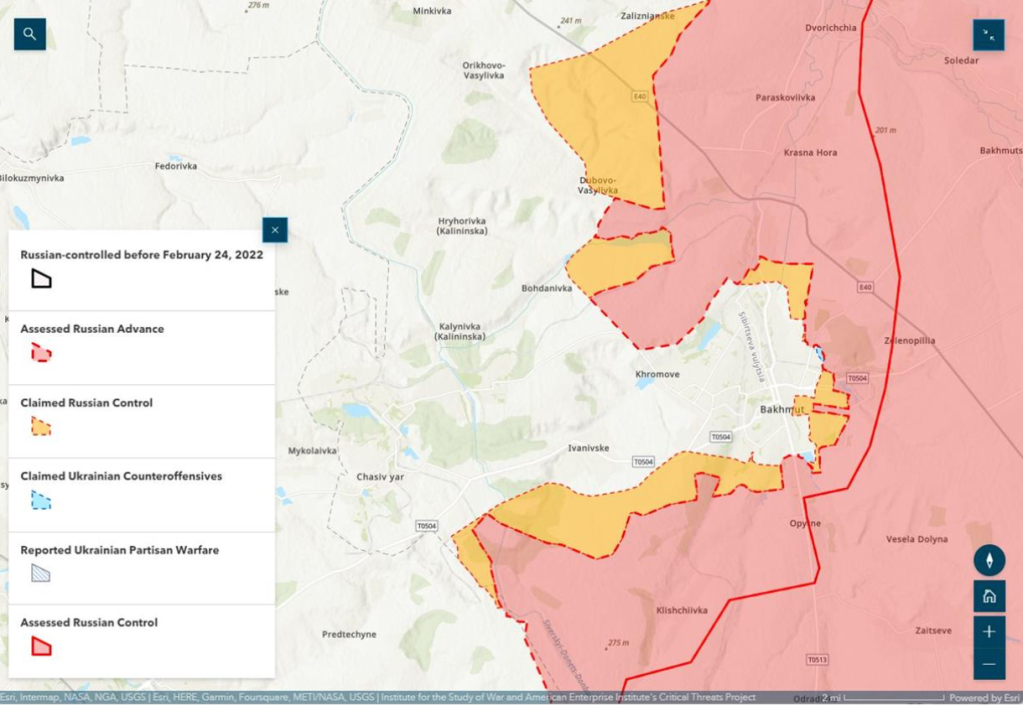Viewport: 1023px width, 706px height.
Task: Reset map orientation with compass
Action: [989, 560]
